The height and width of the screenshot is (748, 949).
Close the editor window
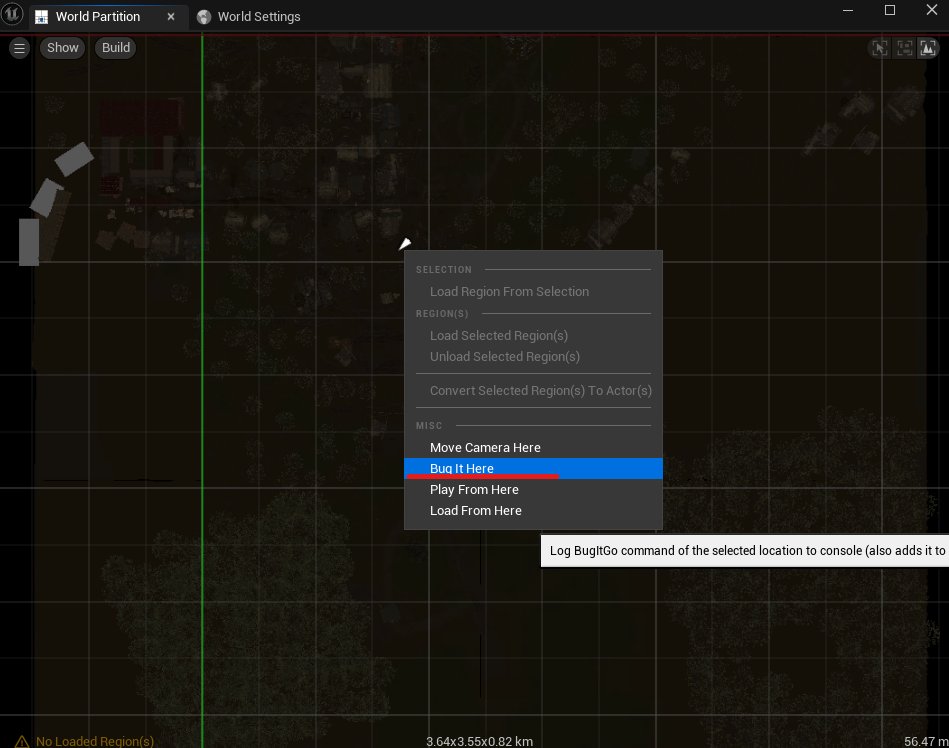(932, 10)
